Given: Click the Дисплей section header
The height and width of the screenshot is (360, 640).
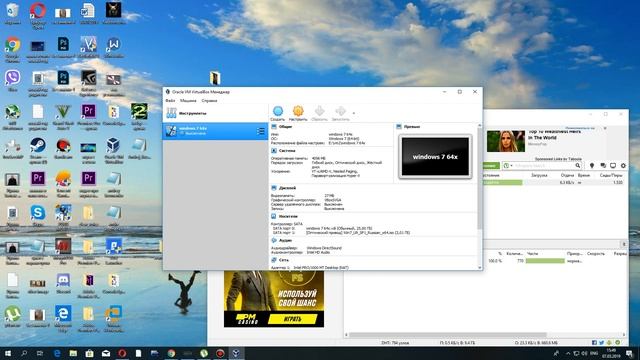Looking at the screenshot, I should coord(287,188).
